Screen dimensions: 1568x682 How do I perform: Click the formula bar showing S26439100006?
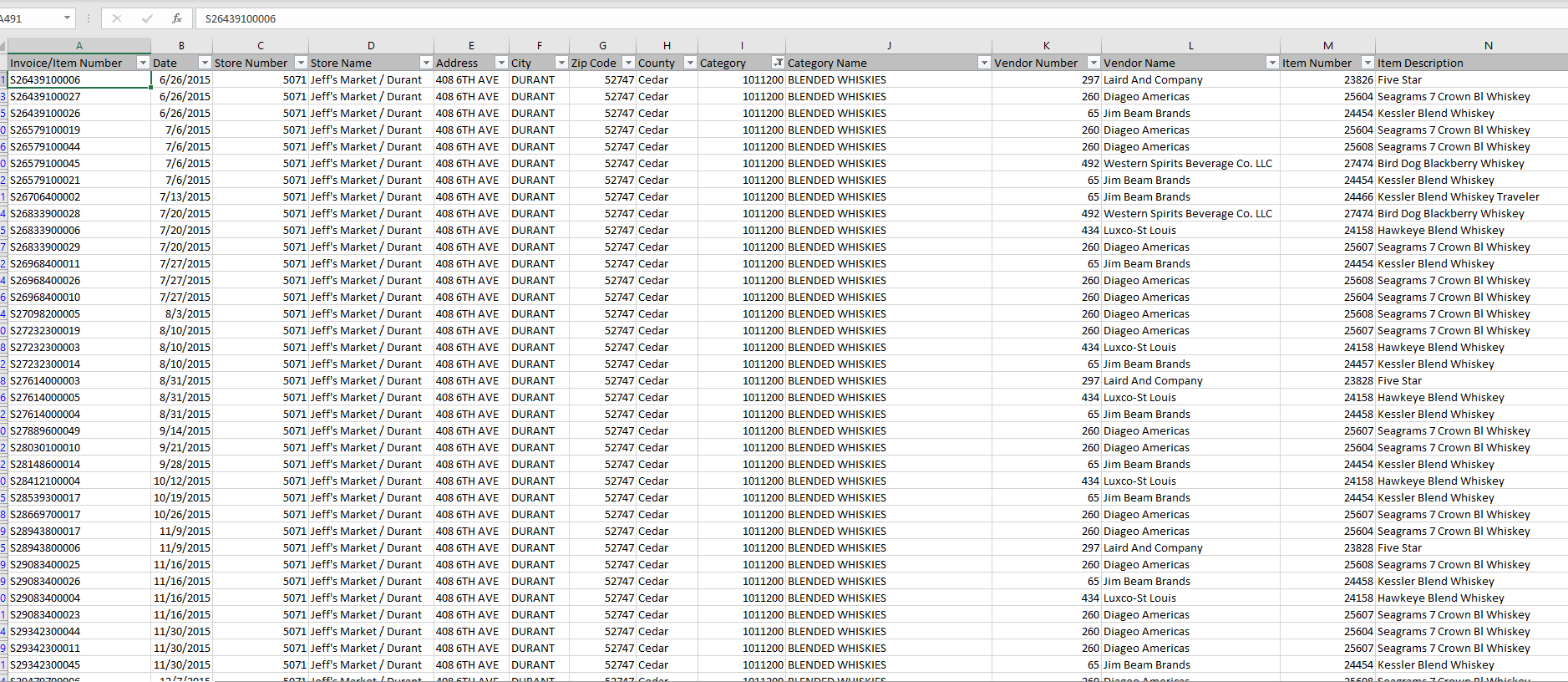tap(881, 18)
